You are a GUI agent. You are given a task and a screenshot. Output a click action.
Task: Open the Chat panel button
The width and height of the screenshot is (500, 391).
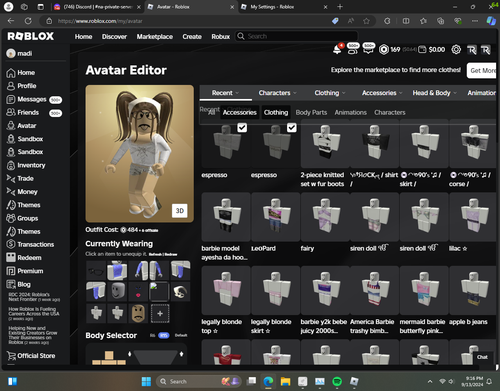[x=482, y=357]
